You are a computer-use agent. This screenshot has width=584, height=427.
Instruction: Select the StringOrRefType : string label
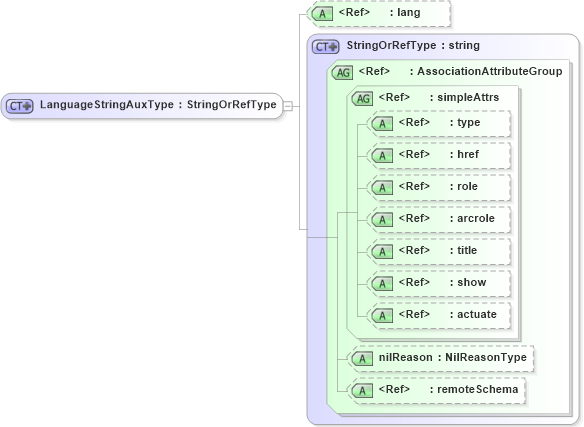click(x=413, y=45)
